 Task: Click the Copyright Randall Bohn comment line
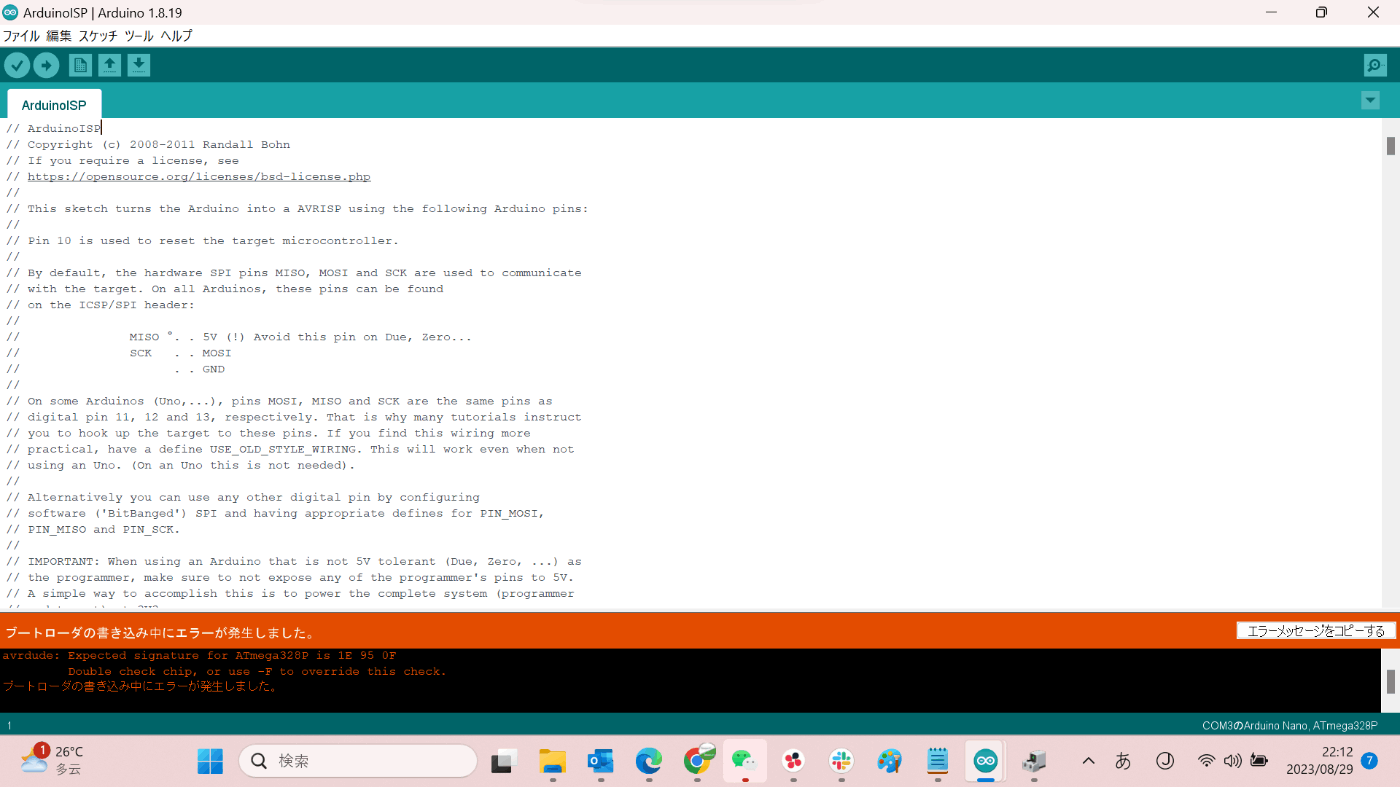pos(148,145)
